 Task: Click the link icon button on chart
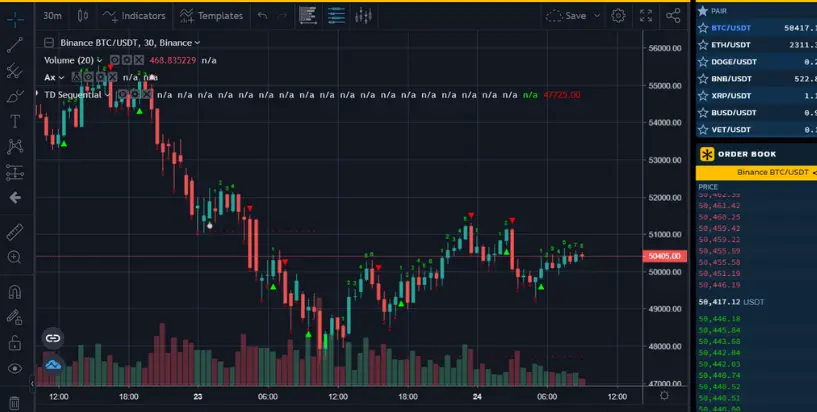coord(53,339)
